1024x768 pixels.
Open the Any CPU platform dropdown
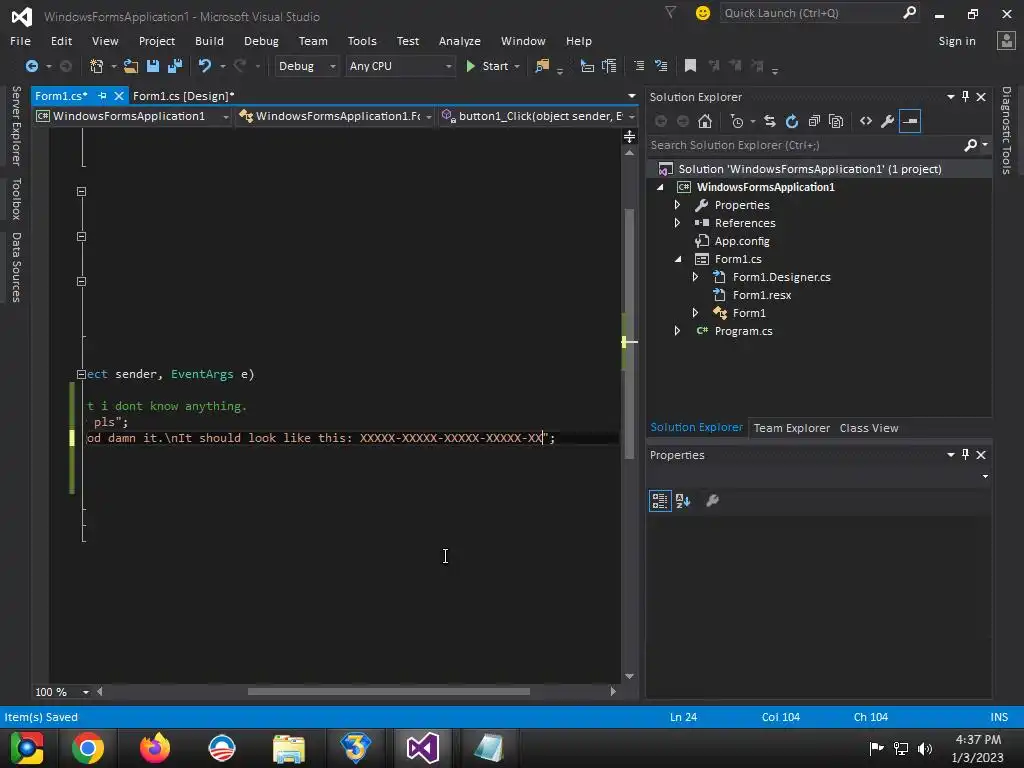[x=400, y=66]
